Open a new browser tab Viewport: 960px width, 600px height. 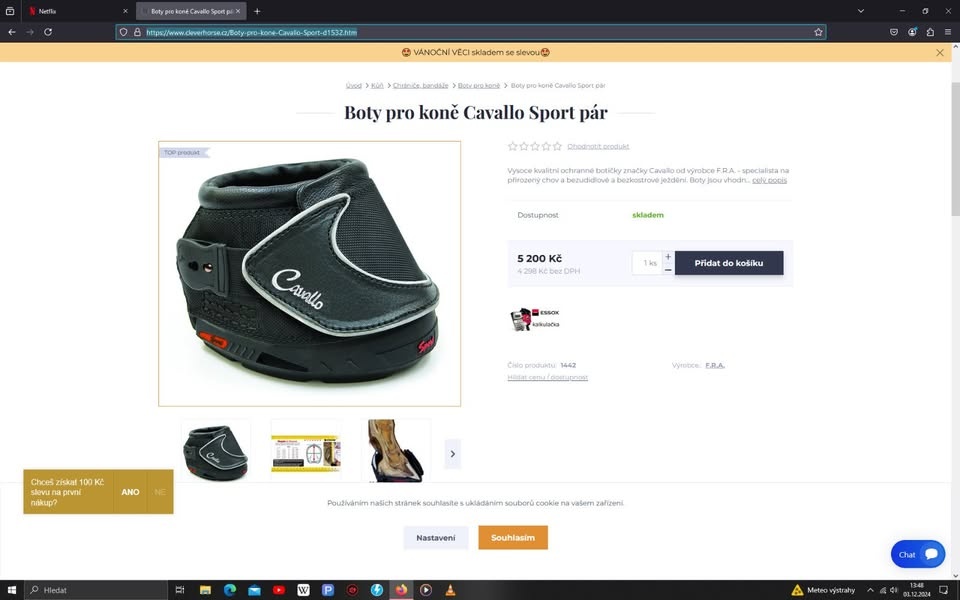point(257,11)
